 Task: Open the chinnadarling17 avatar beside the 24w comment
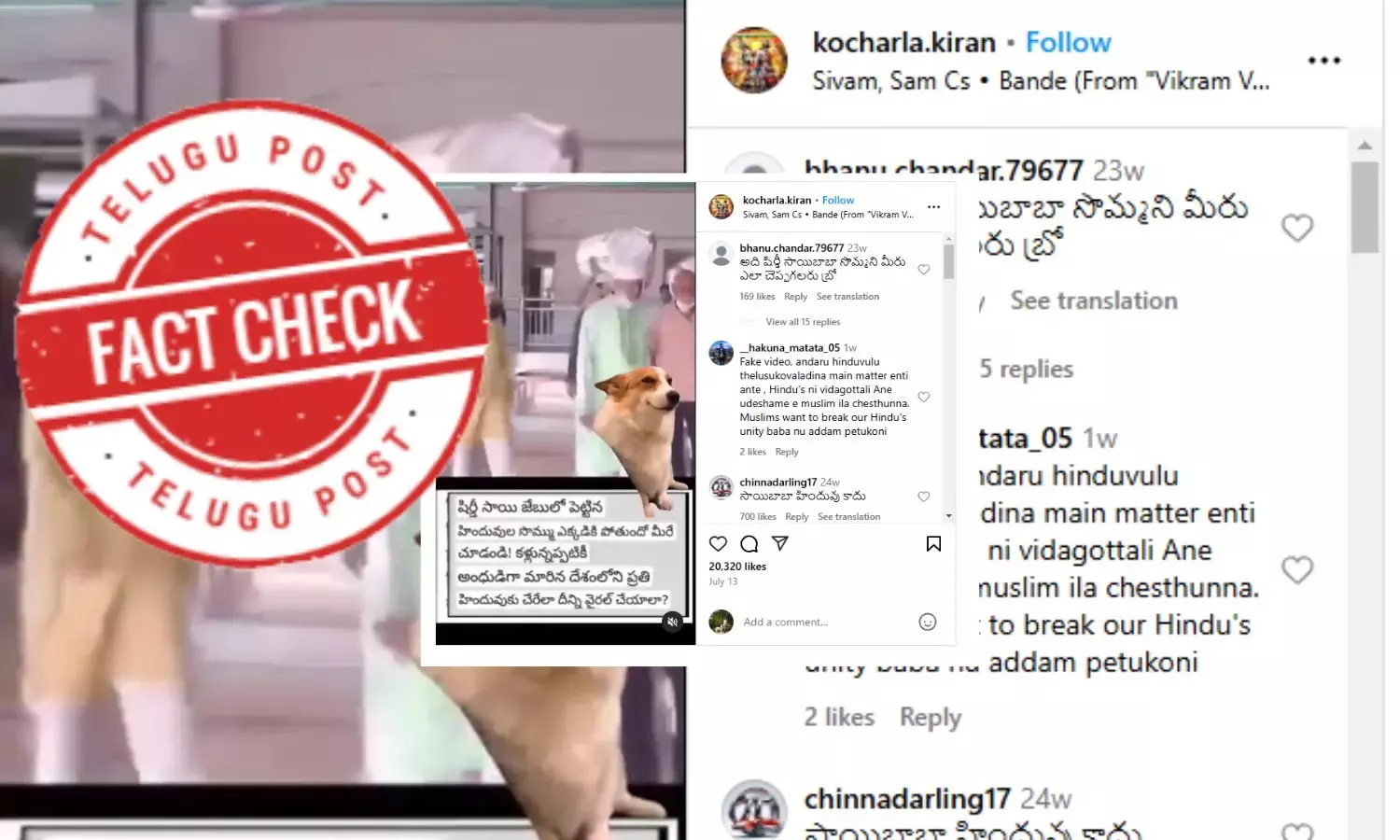click(721, 487)
